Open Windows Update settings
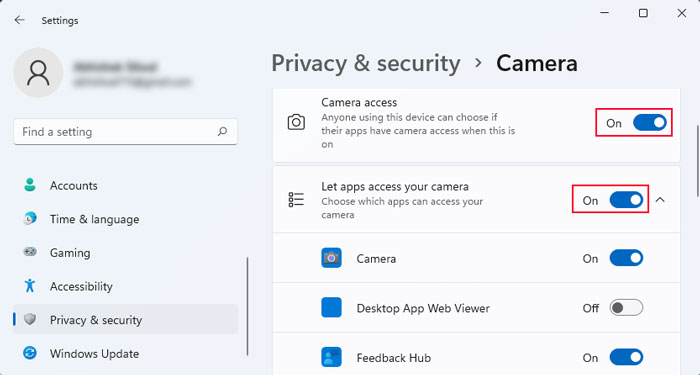The width and height of the screenshot is (700, 375). (125, 354)
